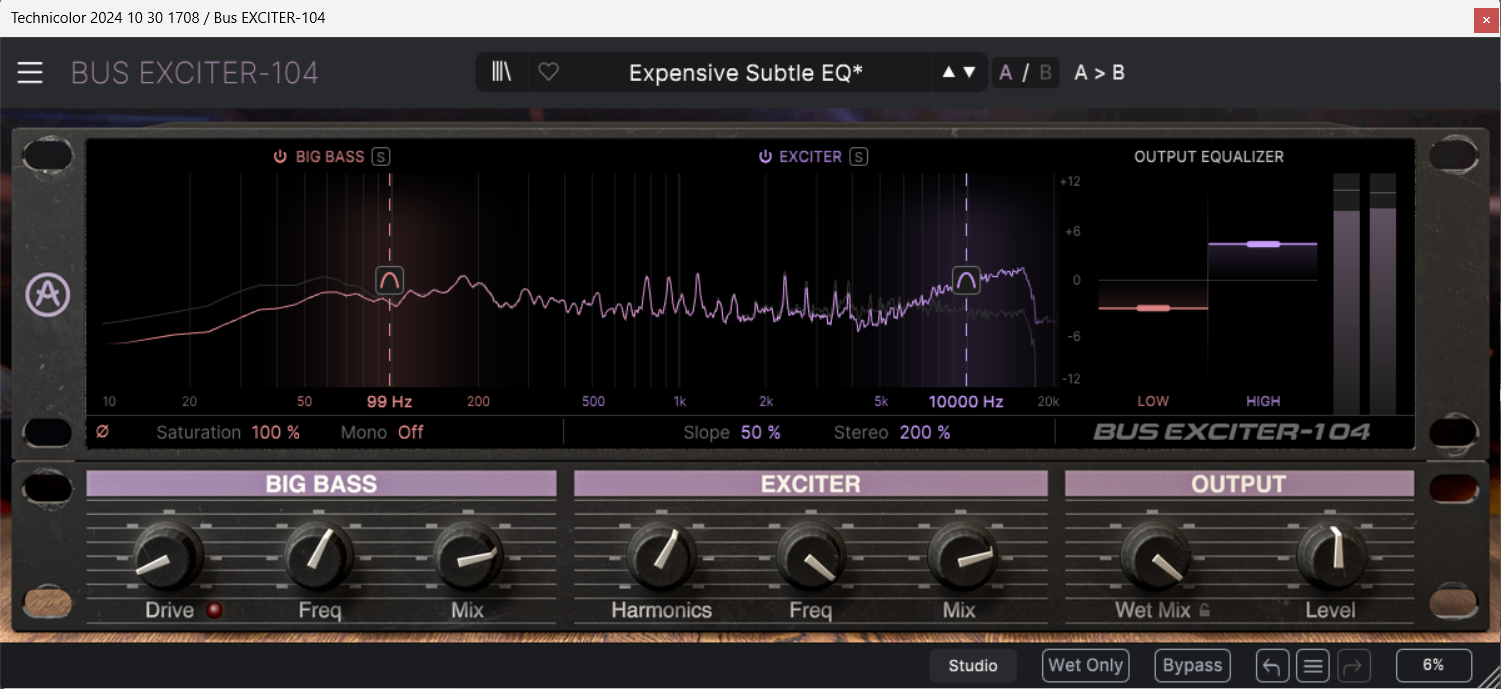Close the plugin window
1501x689 pixels.
coord(1486,19)
